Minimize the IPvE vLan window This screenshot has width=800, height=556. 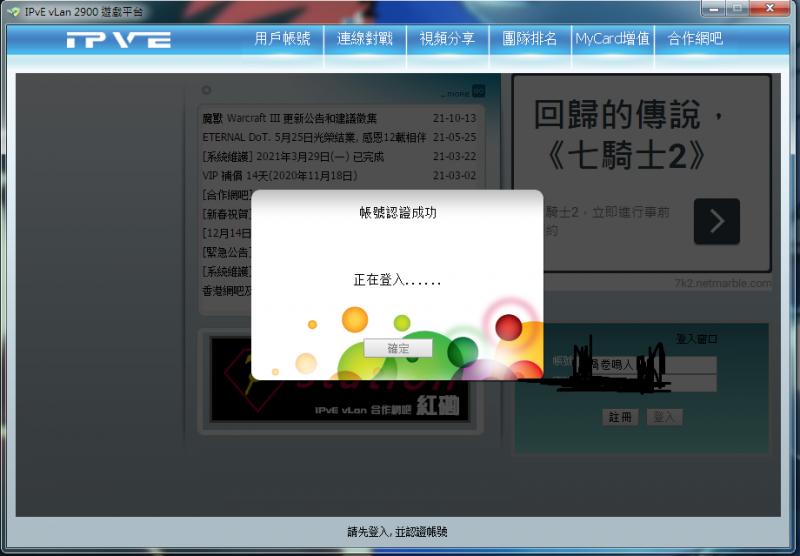(715, 9)
